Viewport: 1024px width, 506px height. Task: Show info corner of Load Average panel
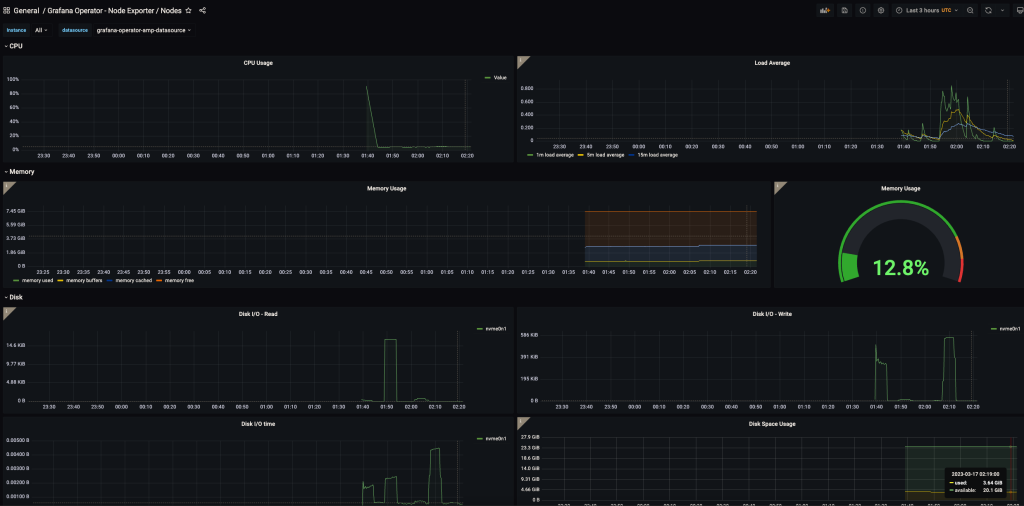520,59
